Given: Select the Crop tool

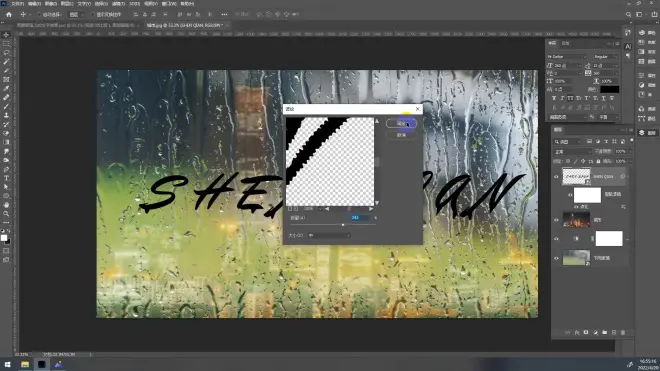Looking at the screenshot, I should coord(6,71).
